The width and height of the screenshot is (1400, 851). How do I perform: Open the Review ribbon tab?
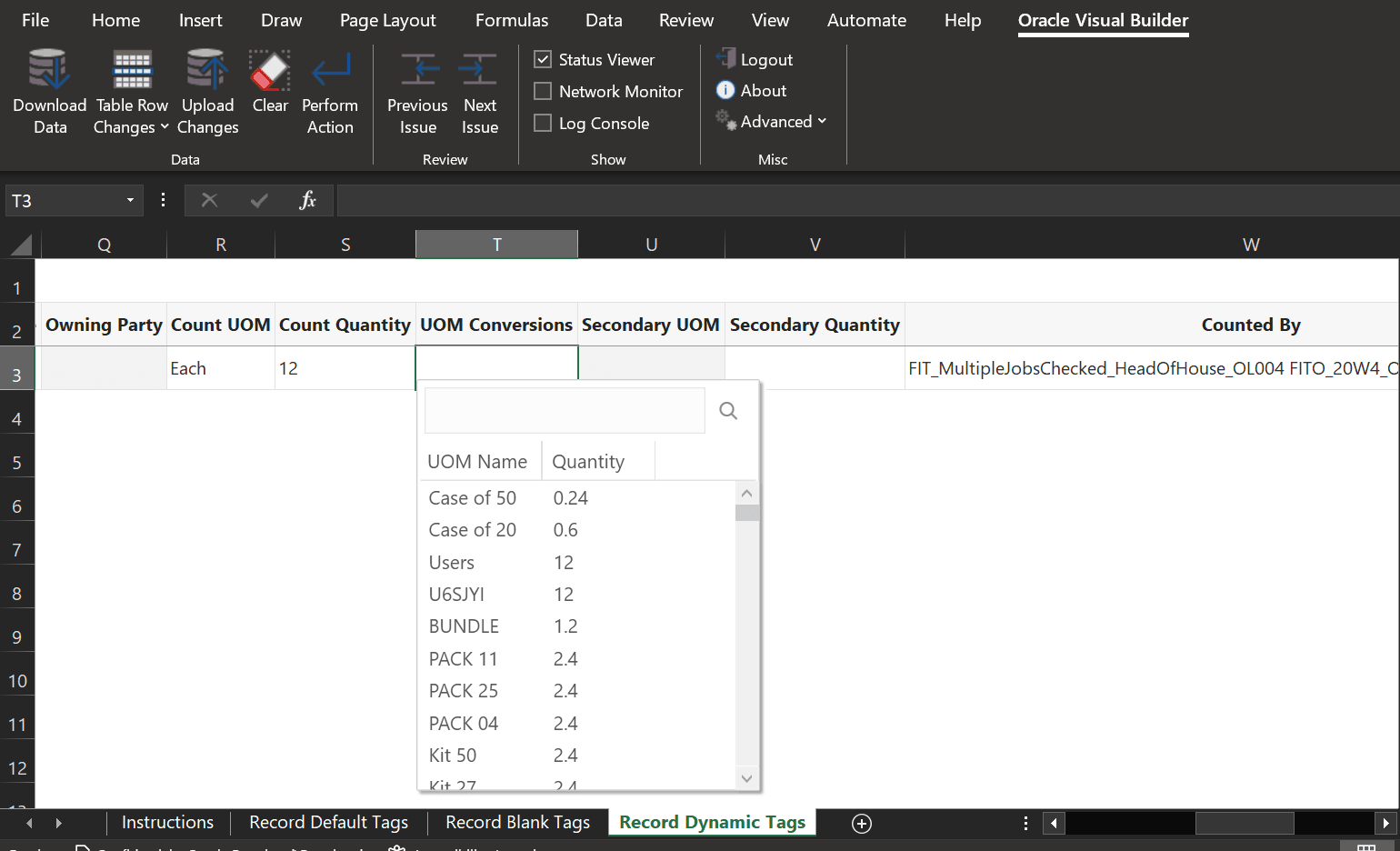coord(686,20)
